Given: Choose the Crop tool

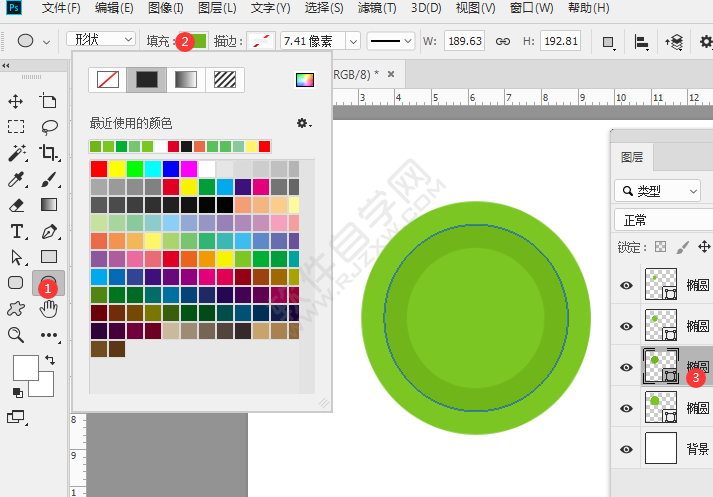Looking at the screenshot, I should [x=48, y=153].
